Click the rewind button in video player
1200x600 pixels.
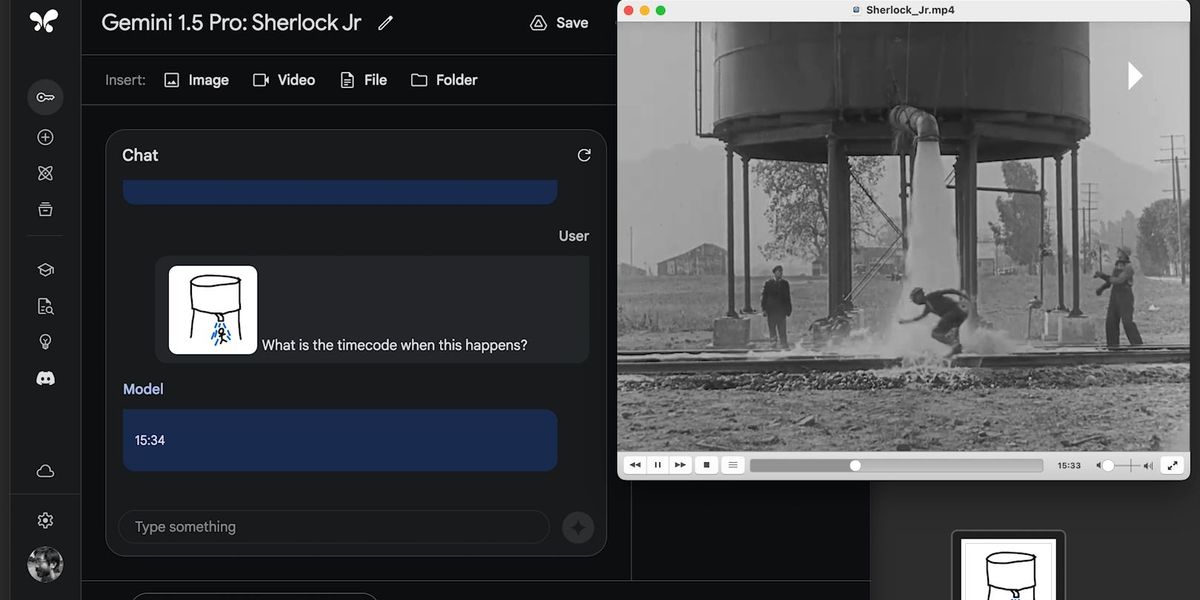635,465
